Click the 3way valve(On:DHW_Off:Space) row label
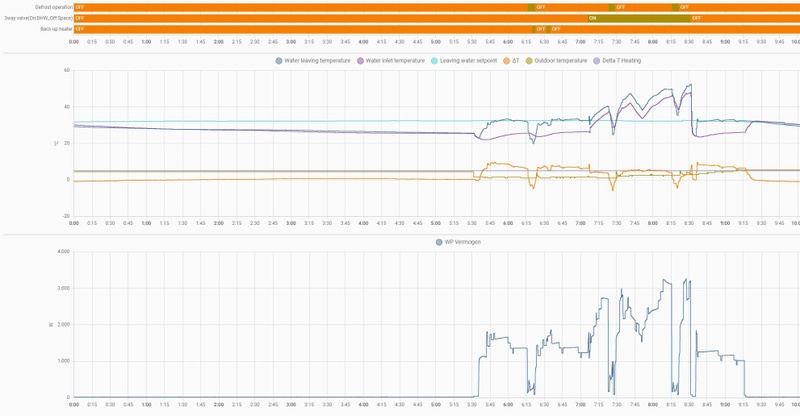 pyautogui.click(x=38, y=18)
